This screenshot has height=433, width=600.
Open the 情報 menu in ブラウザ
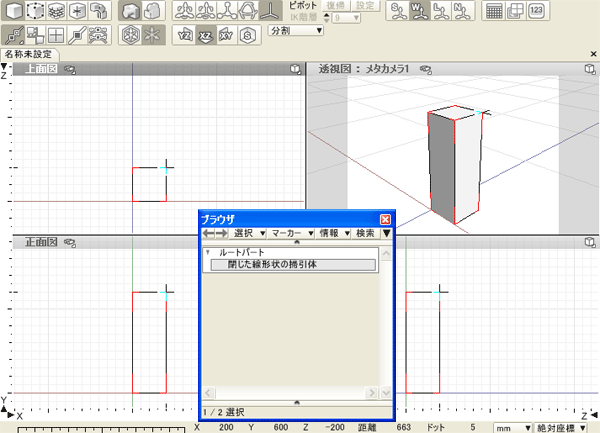click(333, 233)
